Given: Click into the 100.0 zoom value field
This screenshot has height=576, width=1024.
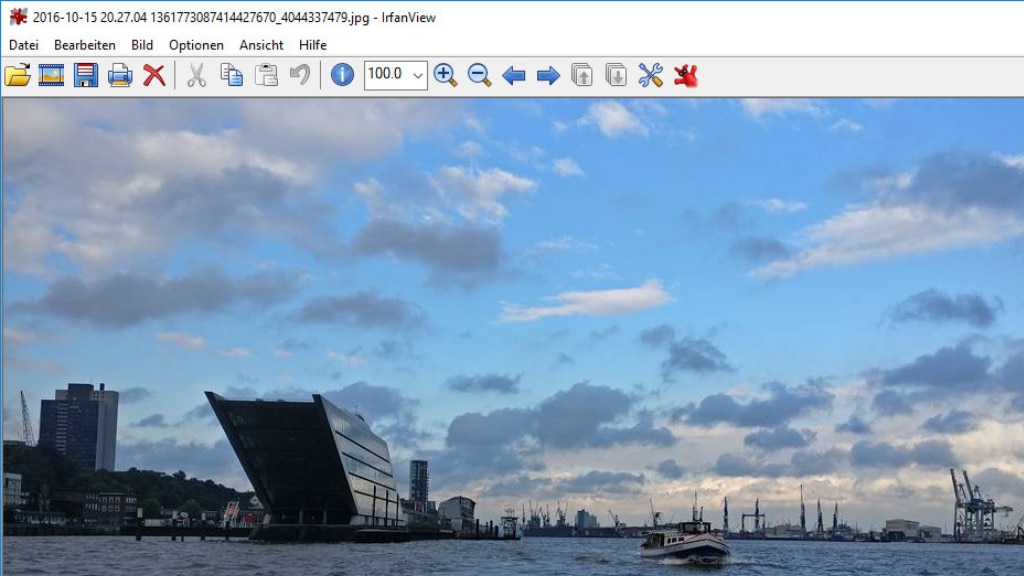Looking at the screenshot, I should click(385, 75).
